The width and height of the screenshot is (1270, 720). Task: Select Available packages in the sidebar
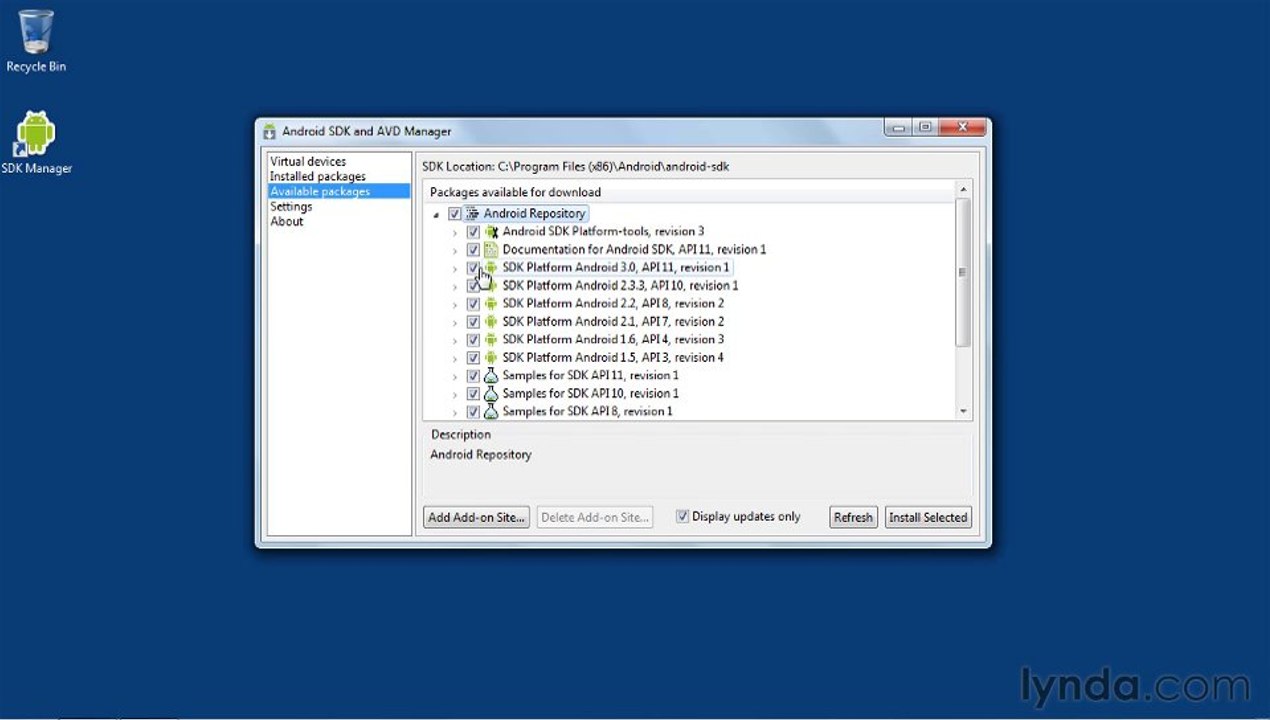(x=339, y=191)
